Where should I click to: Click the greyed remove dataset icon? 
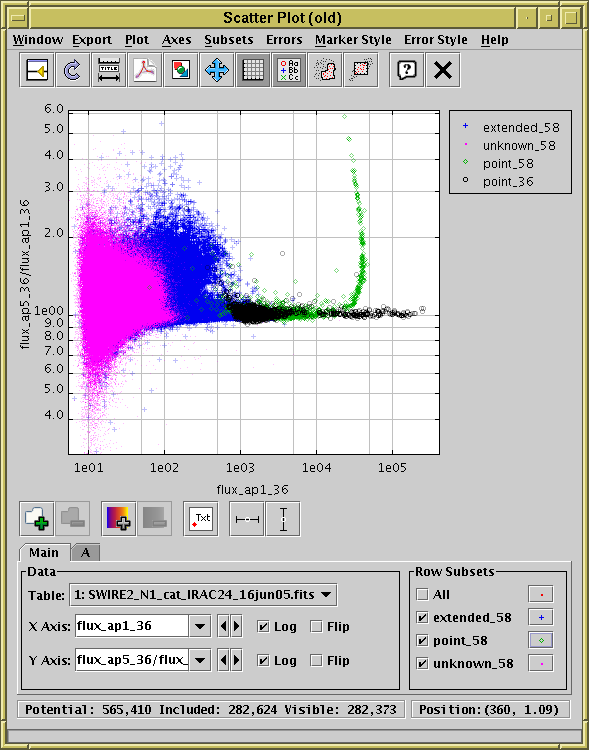tap(73, 519)
